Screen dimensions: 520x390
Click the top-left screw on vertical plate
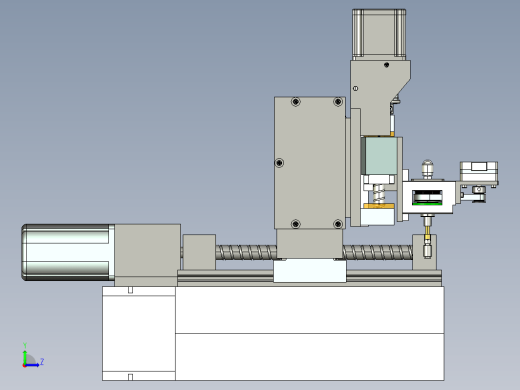[296, 102]
